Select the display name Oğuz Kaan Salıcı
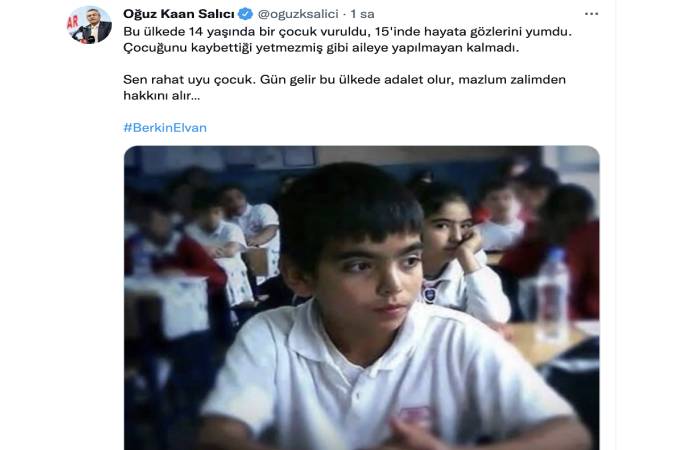This screenshot has height=450, width=690. click(179, 14)
